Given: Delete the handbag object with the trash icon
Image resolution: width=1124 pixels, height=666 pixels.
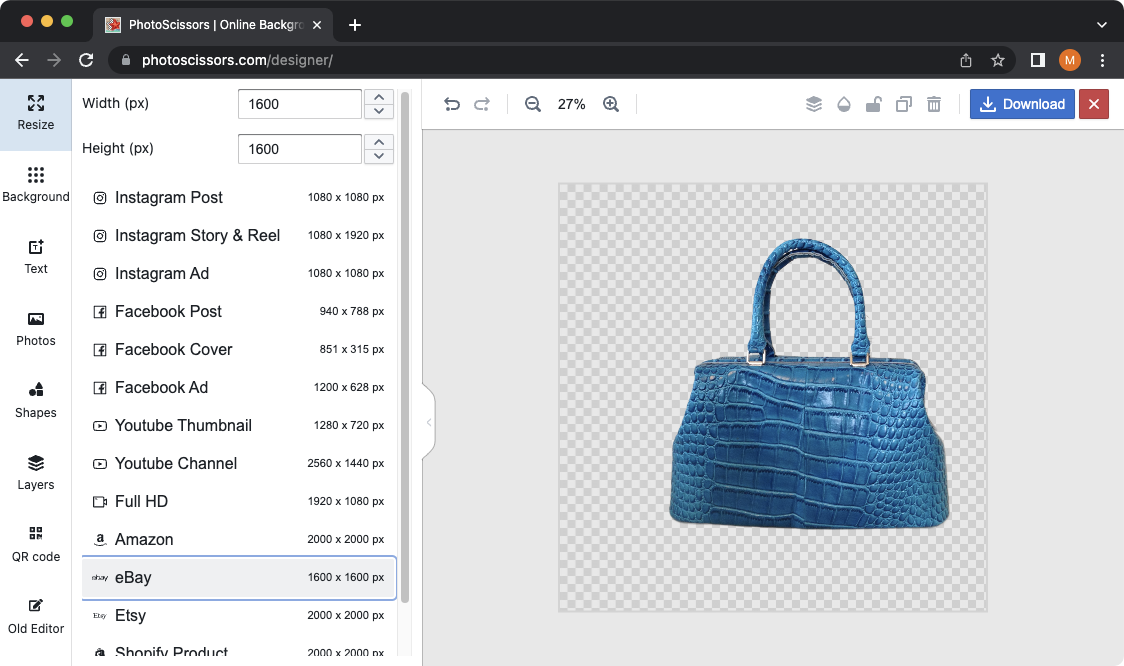Looking at the screenshot, I should click(933, 103).
